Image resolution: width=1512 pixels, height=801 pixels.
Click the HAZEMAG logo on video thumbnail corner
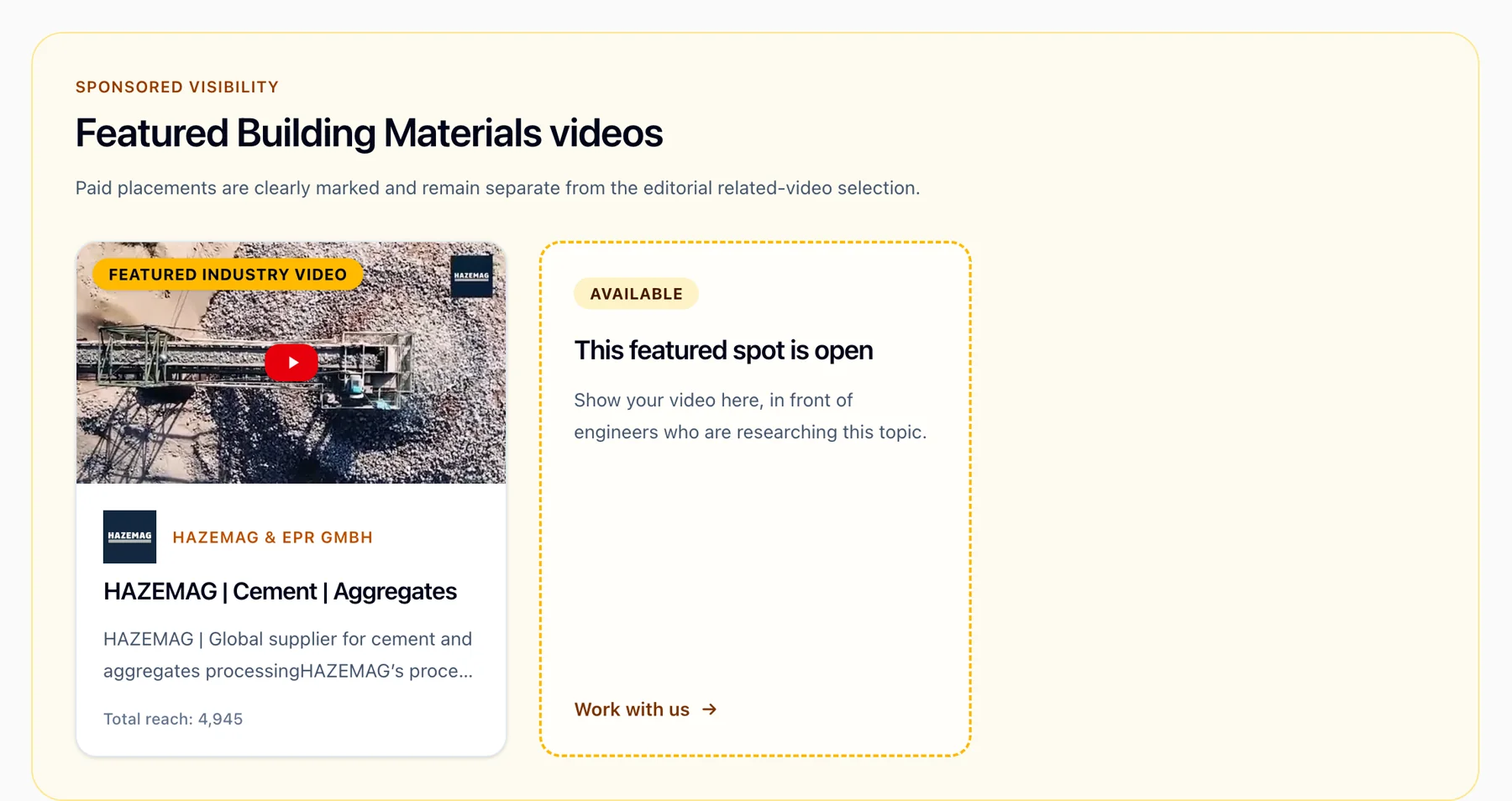click(x=471, y=275)
